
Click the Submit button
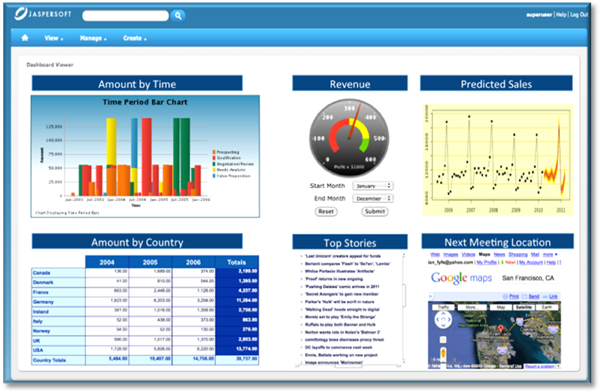[x=375, y=212]
